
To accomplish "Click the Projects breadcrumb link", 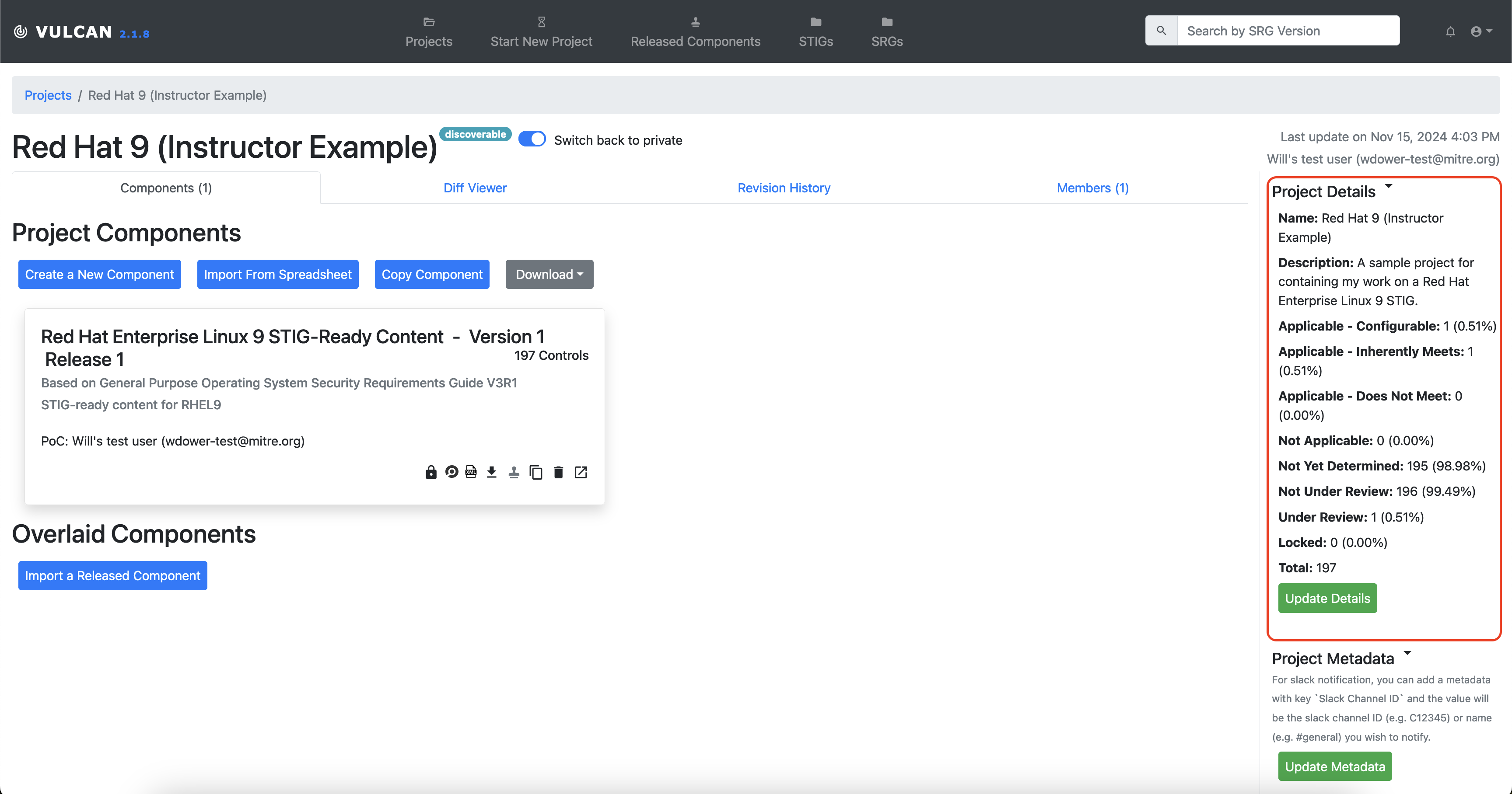I will coord(48,95).
